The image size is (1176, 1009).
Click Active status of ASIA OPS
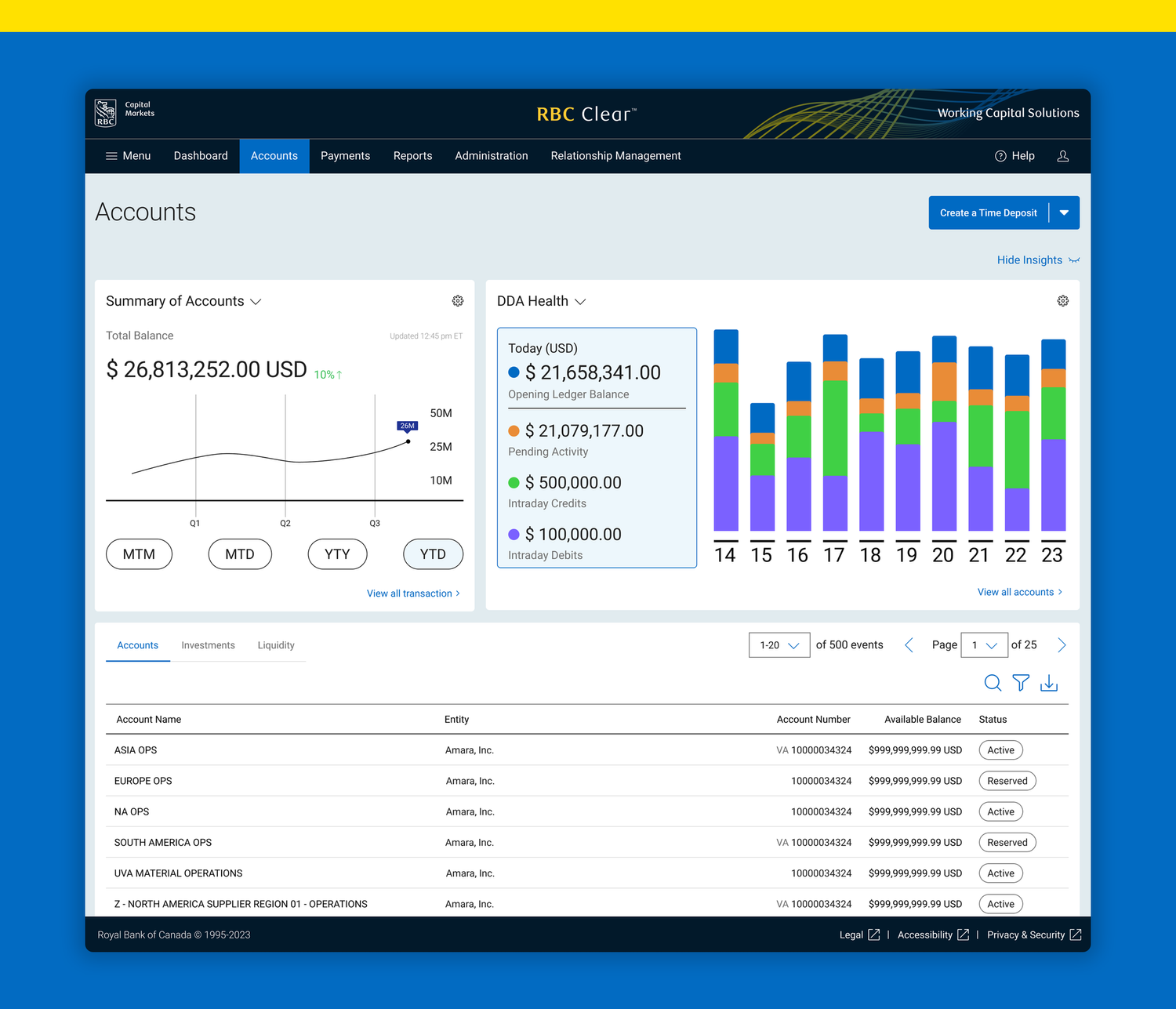pyautogui.click(x=1001, y=750)
